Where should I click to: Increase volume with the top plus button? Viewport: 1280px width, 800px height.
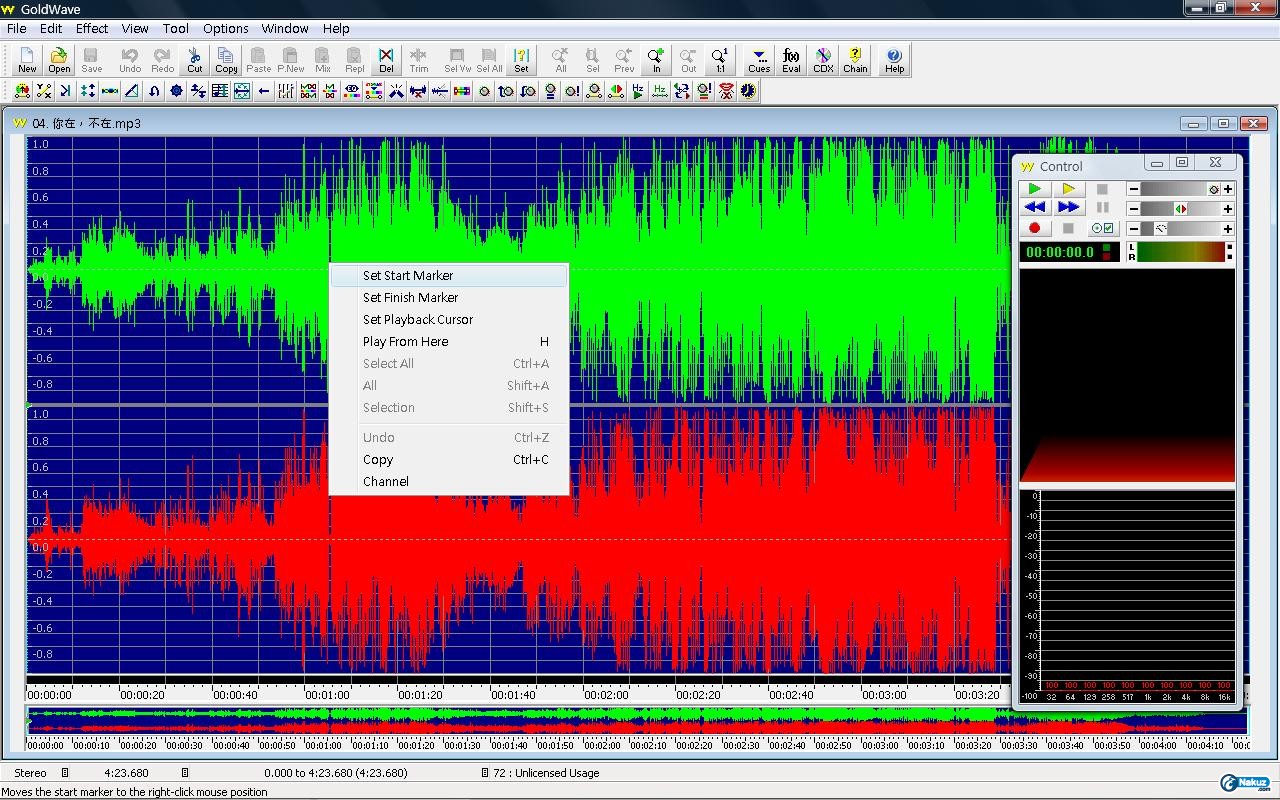pyautogui.click(x=1228, y=189)
